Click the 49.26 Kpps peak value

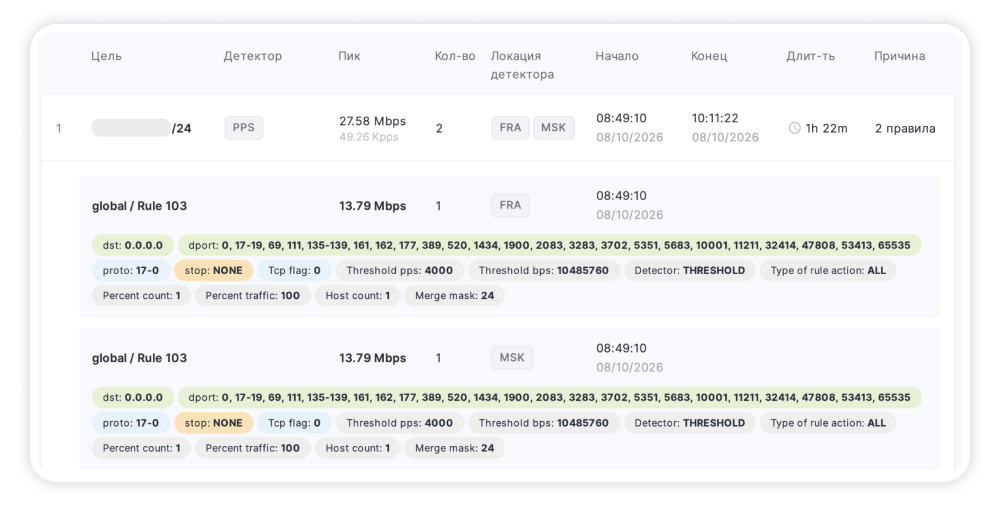(x=369, y=137)
